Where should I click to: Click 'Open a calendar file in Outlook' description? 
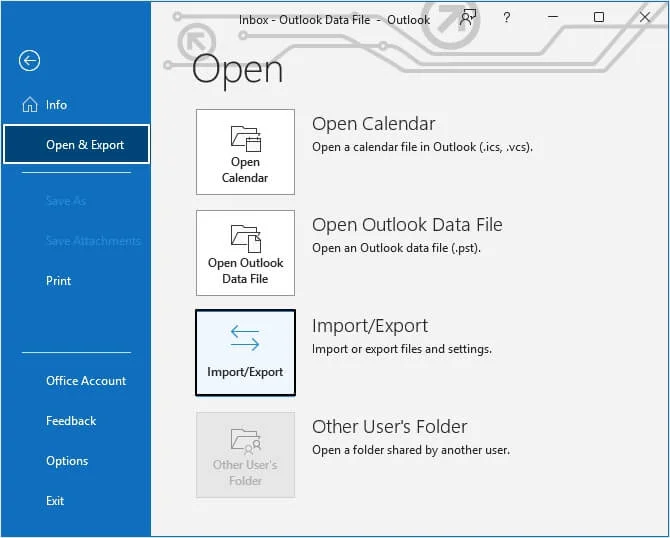click(423, 147)
